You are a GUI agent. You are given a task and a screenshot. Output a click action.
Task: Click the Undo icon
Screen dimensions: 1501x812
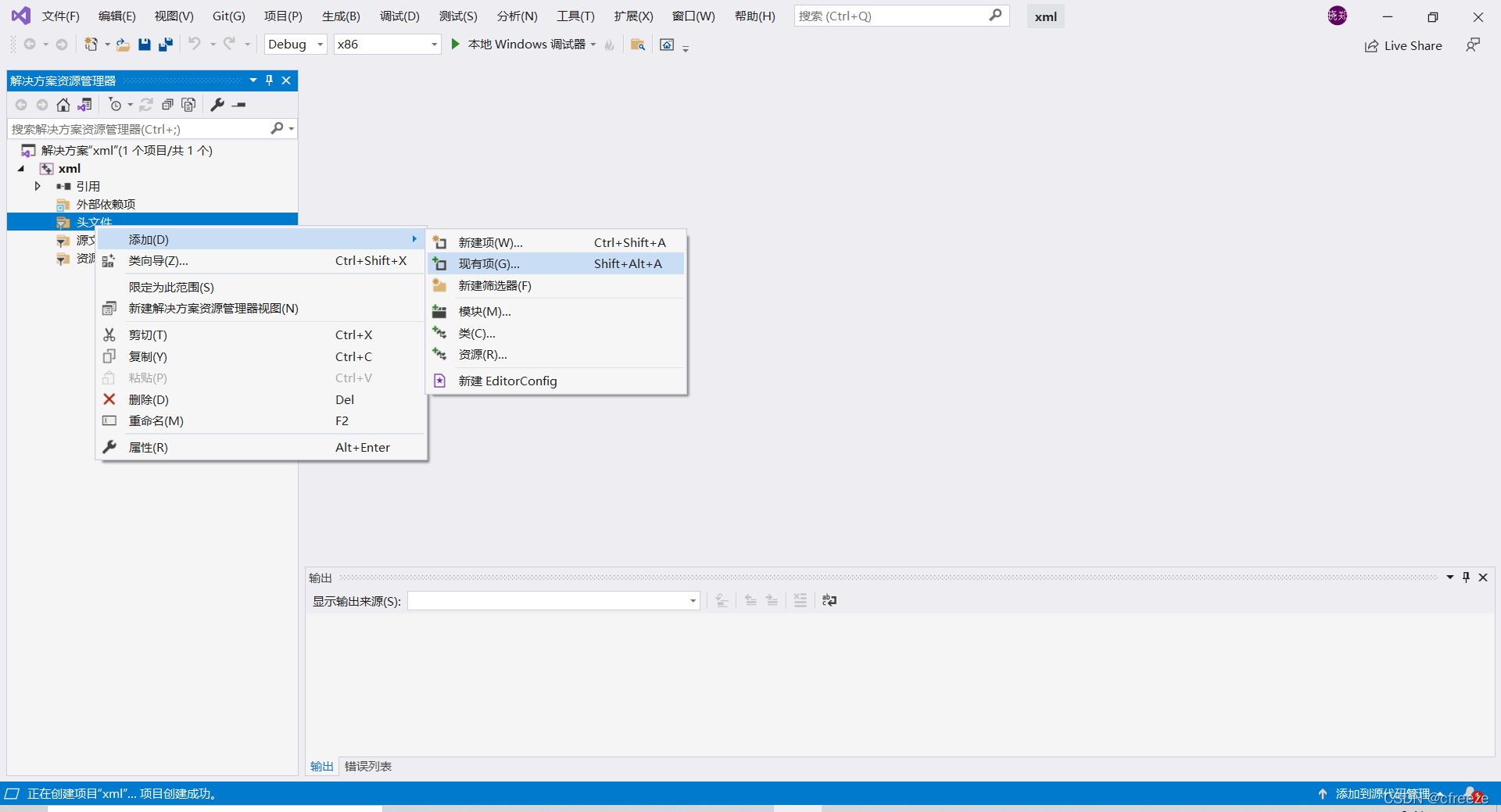[195, 44]
